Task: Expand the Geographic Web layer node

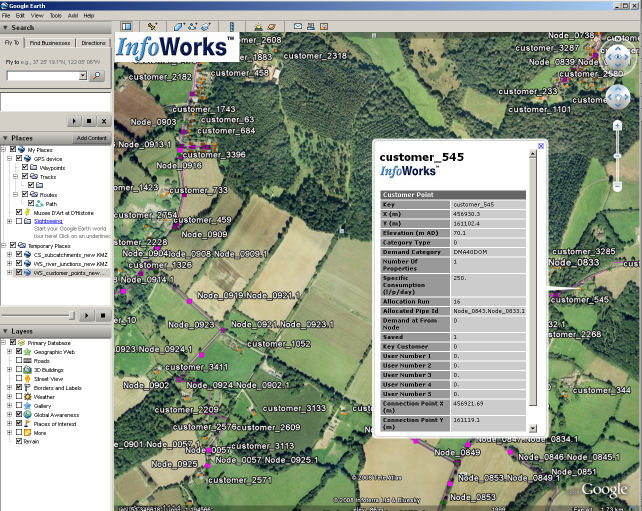Action: click(9, 351)
